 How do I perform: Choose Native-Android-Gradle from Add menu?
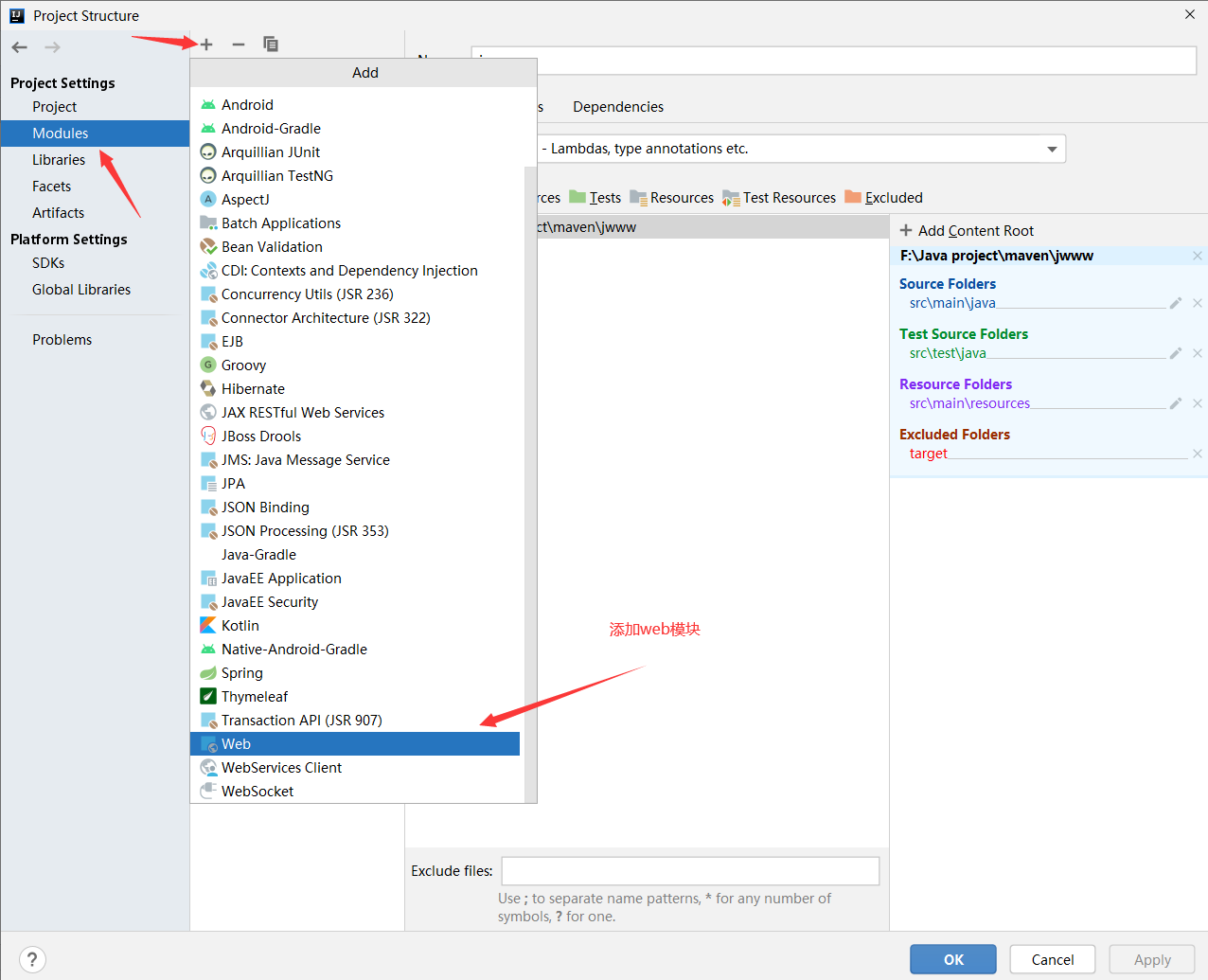pos(355,650)
